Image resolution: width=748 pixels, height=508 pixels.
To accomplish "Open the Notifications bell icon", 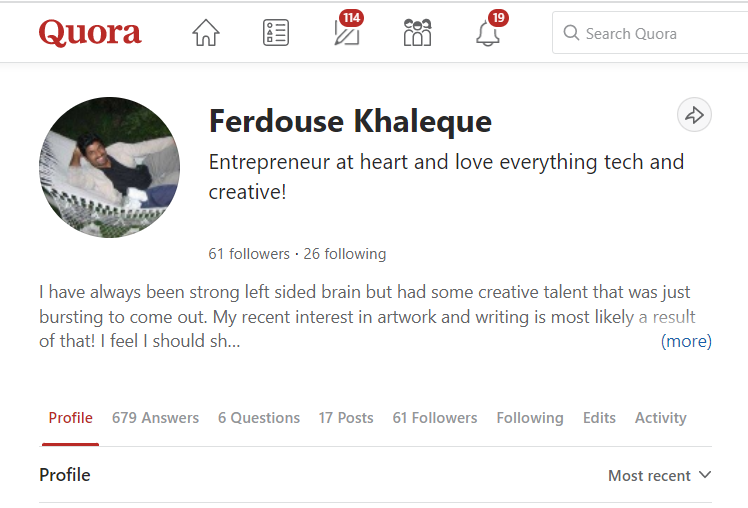I will click(488, 33).
